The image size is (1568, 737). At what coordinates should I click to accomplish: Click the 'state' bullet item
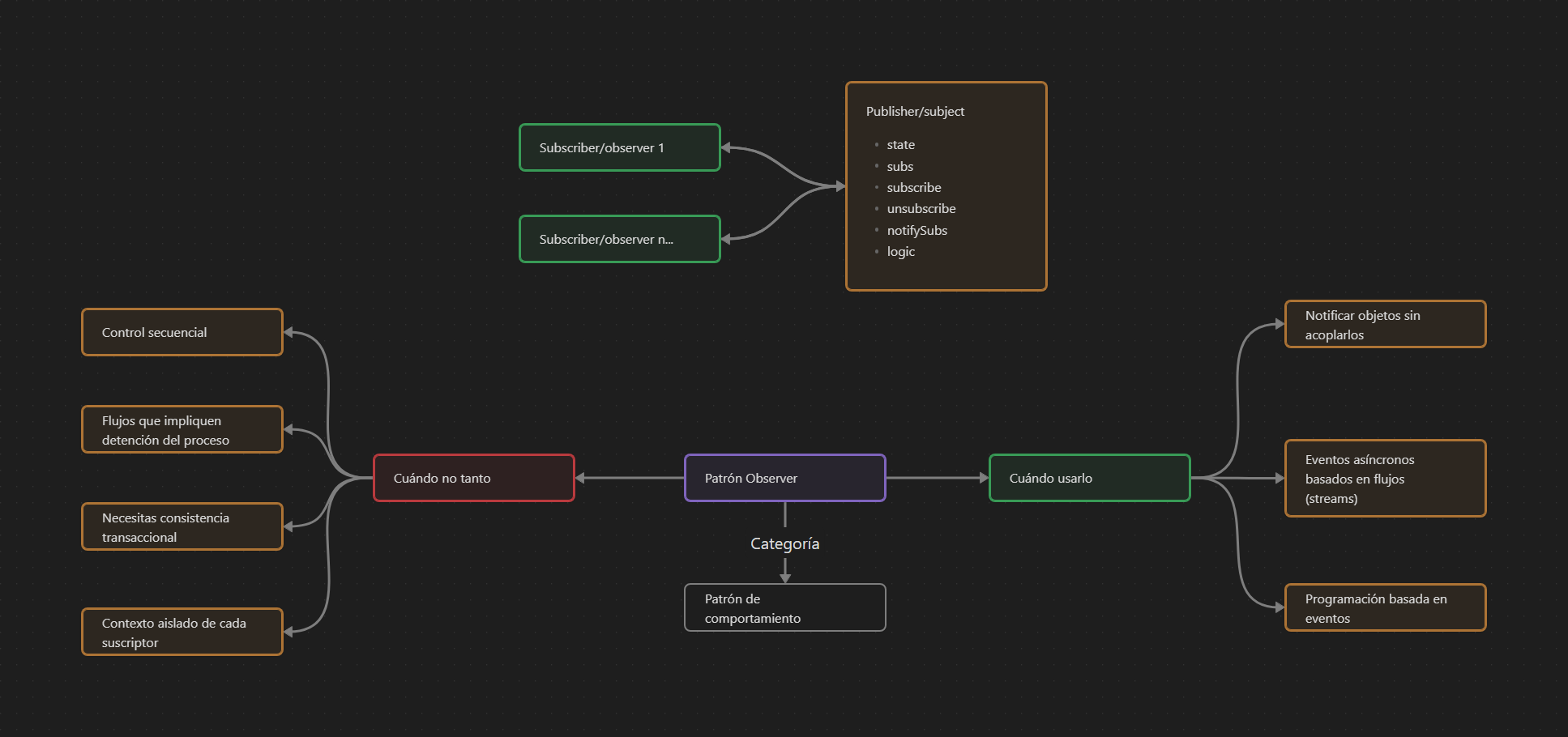tap(900, 145)
